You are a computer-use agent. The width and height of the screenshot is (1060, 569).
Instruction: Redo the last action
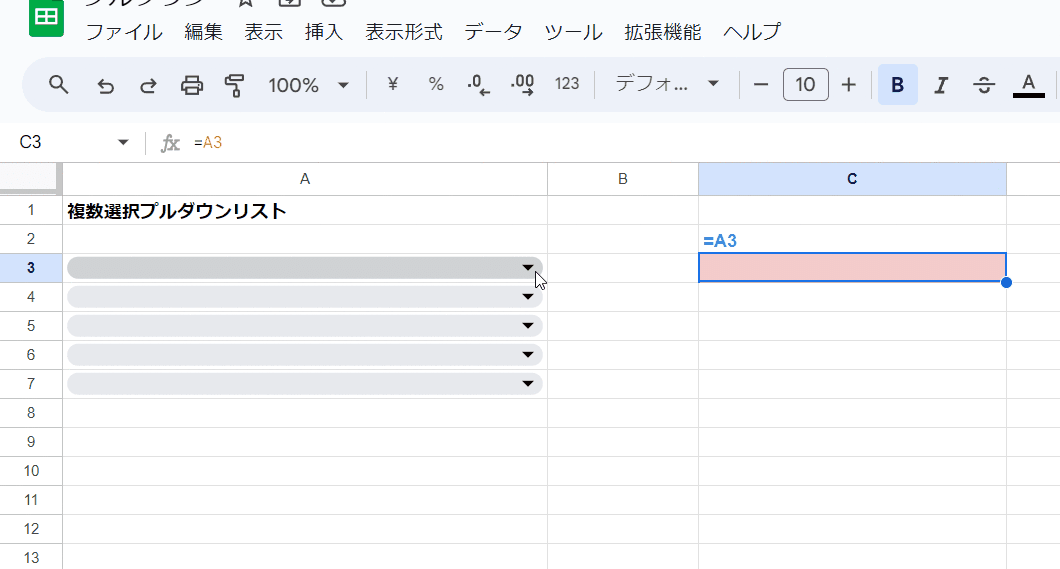(x=148, y=85)
